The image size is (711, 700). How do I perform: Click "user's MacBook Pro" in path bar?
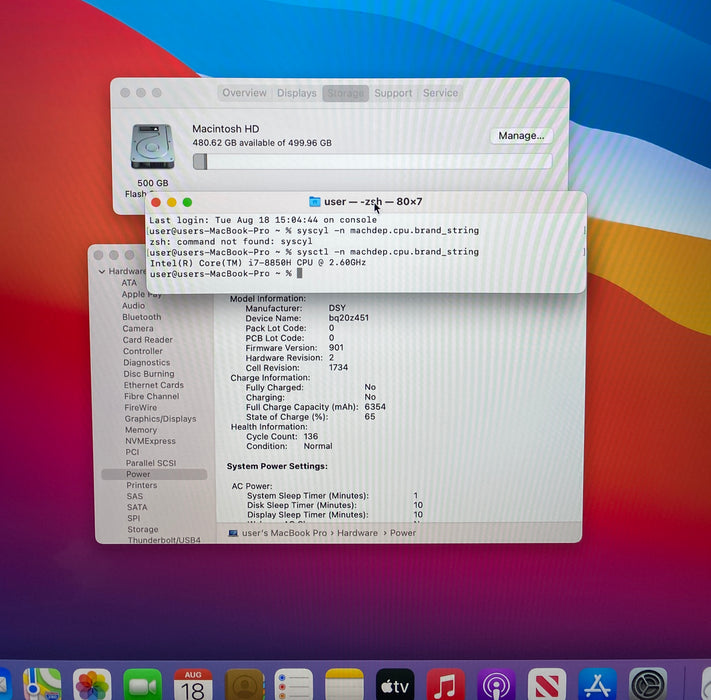[284, 533]
